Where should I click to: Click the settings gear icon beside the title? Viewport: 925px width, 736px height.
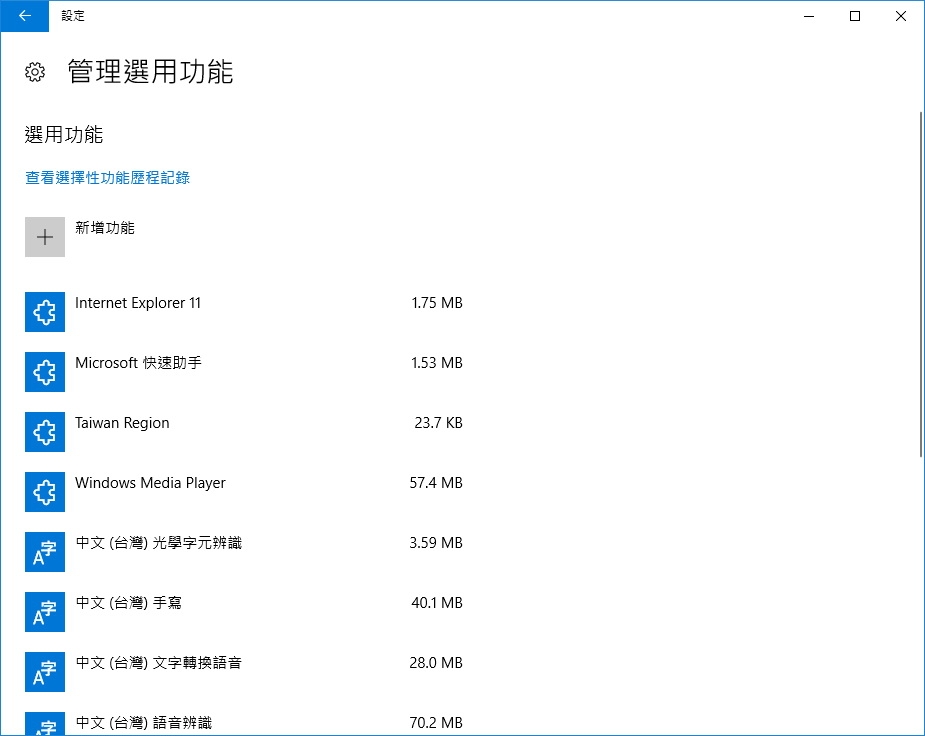click(x=35, y=72)
